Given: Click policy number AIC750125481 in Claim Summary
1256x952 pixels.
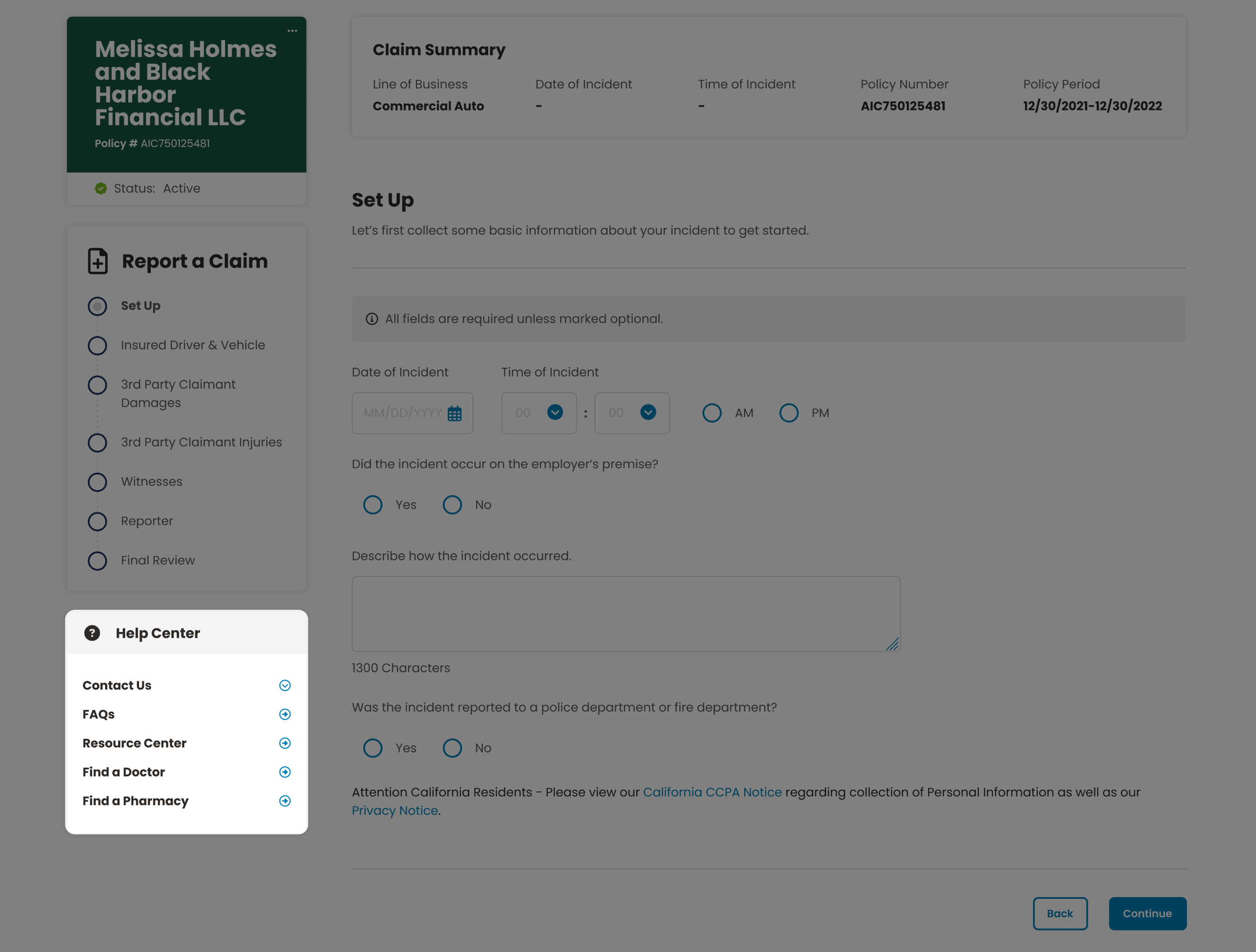Looking at the screenshot, I should click(903, 106).
